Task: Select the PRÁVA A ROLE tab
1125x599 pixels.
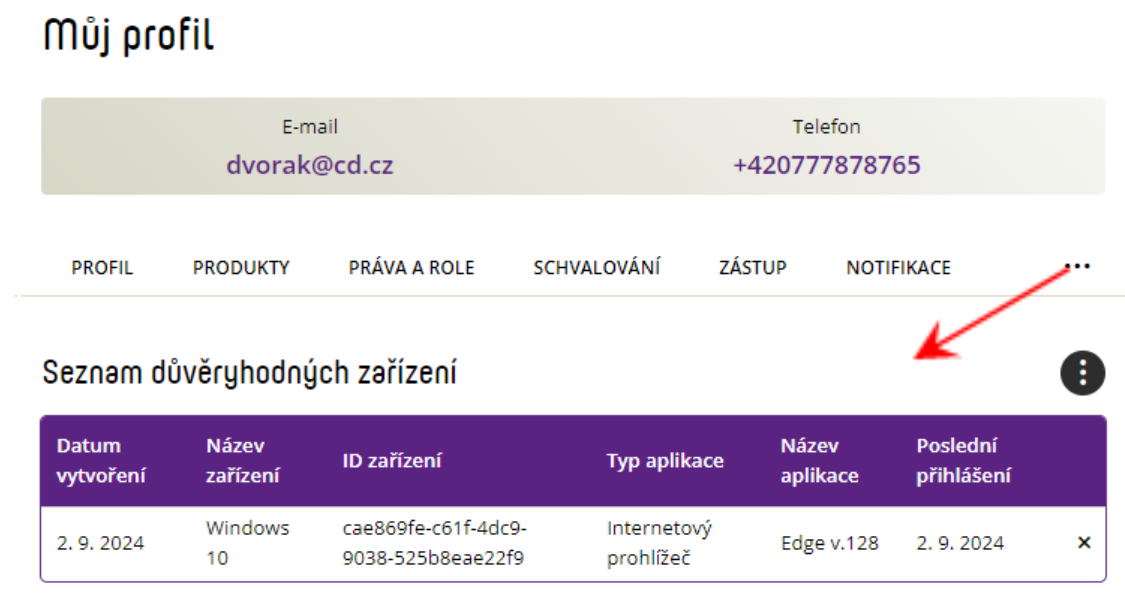Action: pos(411,268)
